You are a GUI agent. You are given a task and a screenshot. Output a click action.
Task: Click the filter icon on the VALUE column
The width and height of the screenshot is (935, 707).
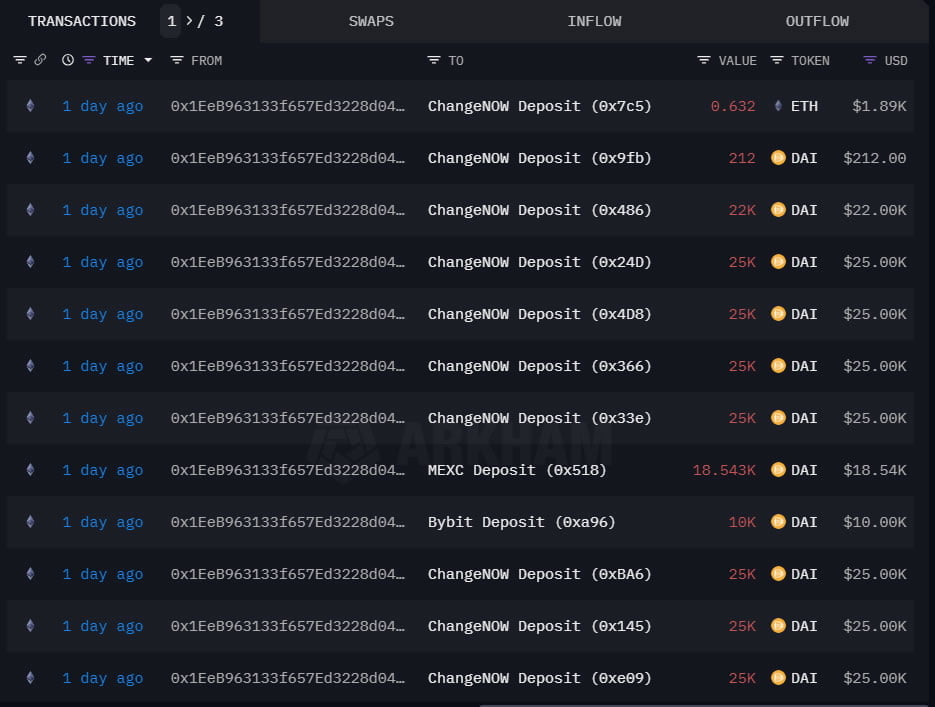coord(703,60)
